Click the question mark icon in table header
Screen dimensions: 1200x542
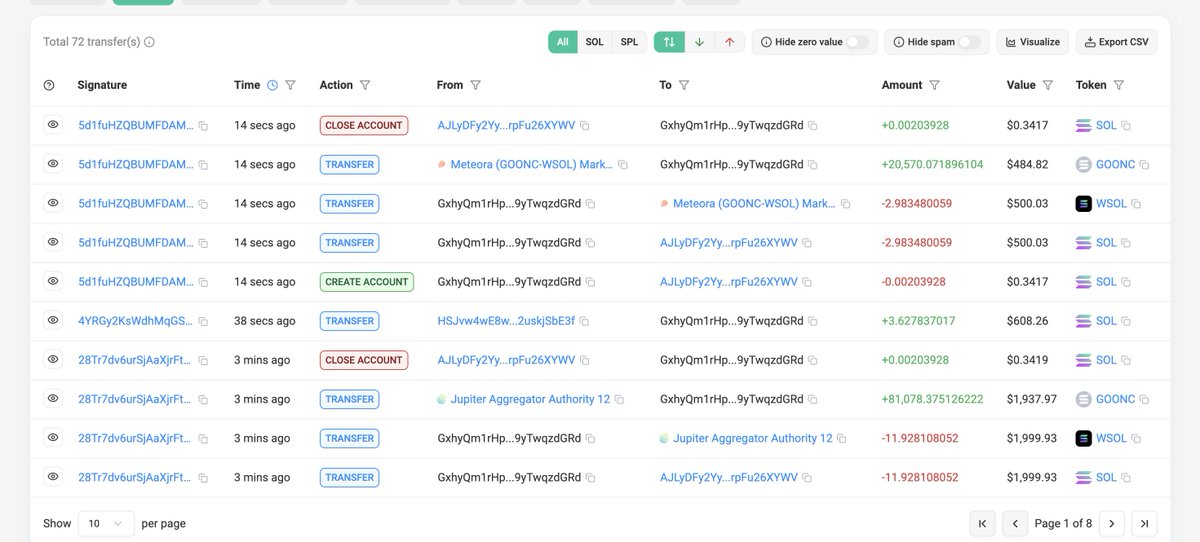click(x=49, y=85)
